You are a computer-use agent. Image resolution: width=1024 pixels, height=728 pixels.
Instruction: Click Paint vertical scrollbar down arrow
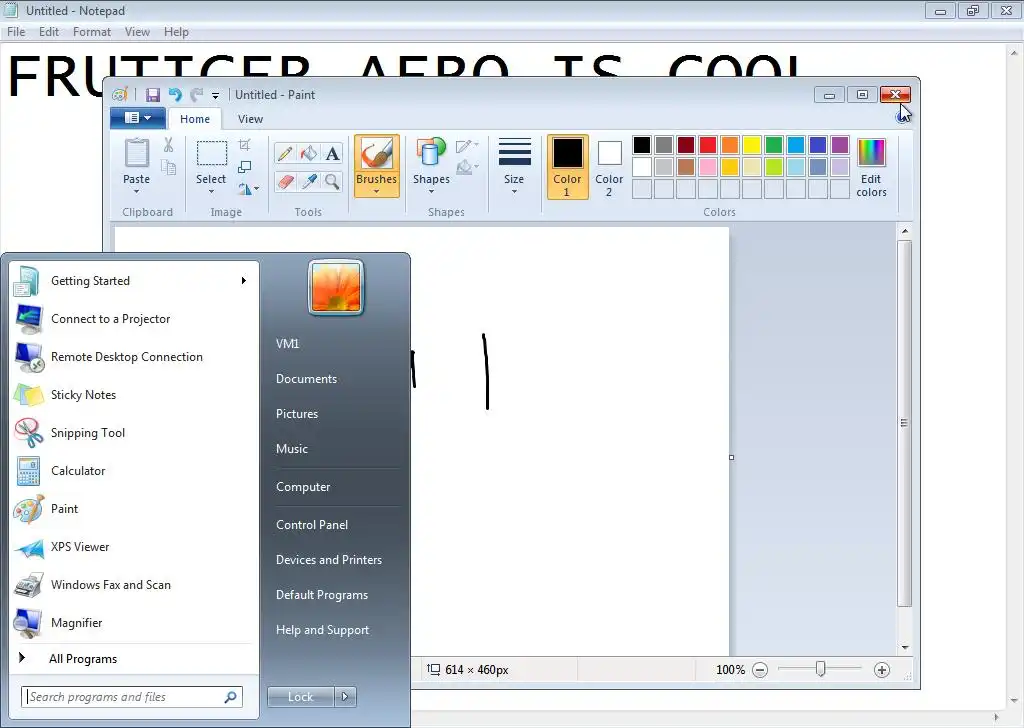[x=905, y=648]
